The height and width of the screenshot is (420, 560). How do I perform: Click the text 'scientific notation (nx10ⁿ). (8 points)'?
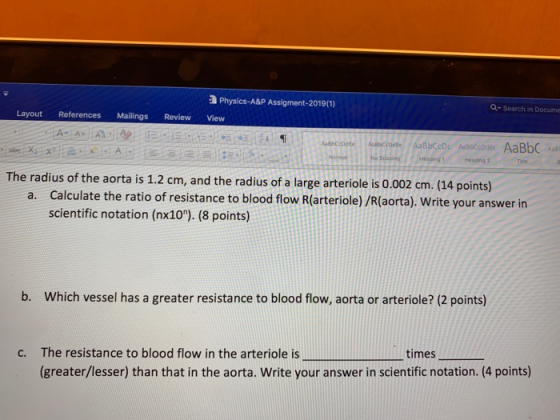pyautogui.click(x=149, y=214)
